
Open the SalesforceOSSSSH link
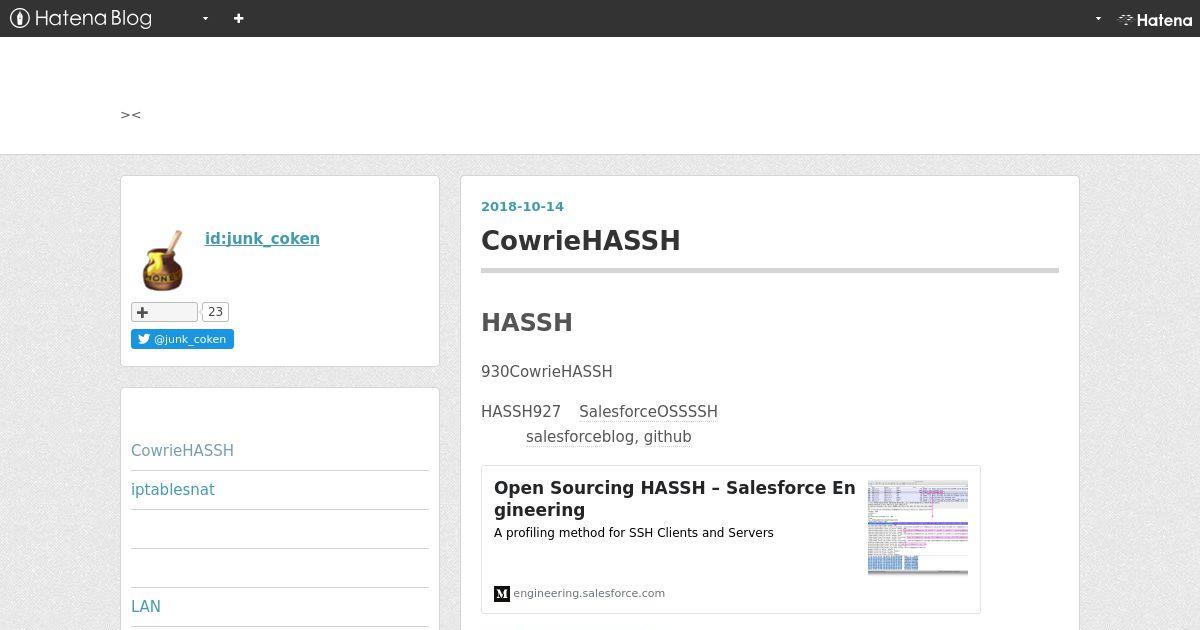[648, 411]
